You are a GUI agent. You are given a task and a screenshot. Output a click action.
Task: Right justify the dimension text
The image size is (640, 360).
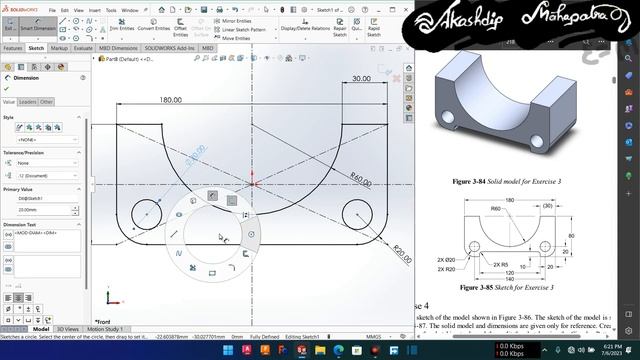(28, 298)
